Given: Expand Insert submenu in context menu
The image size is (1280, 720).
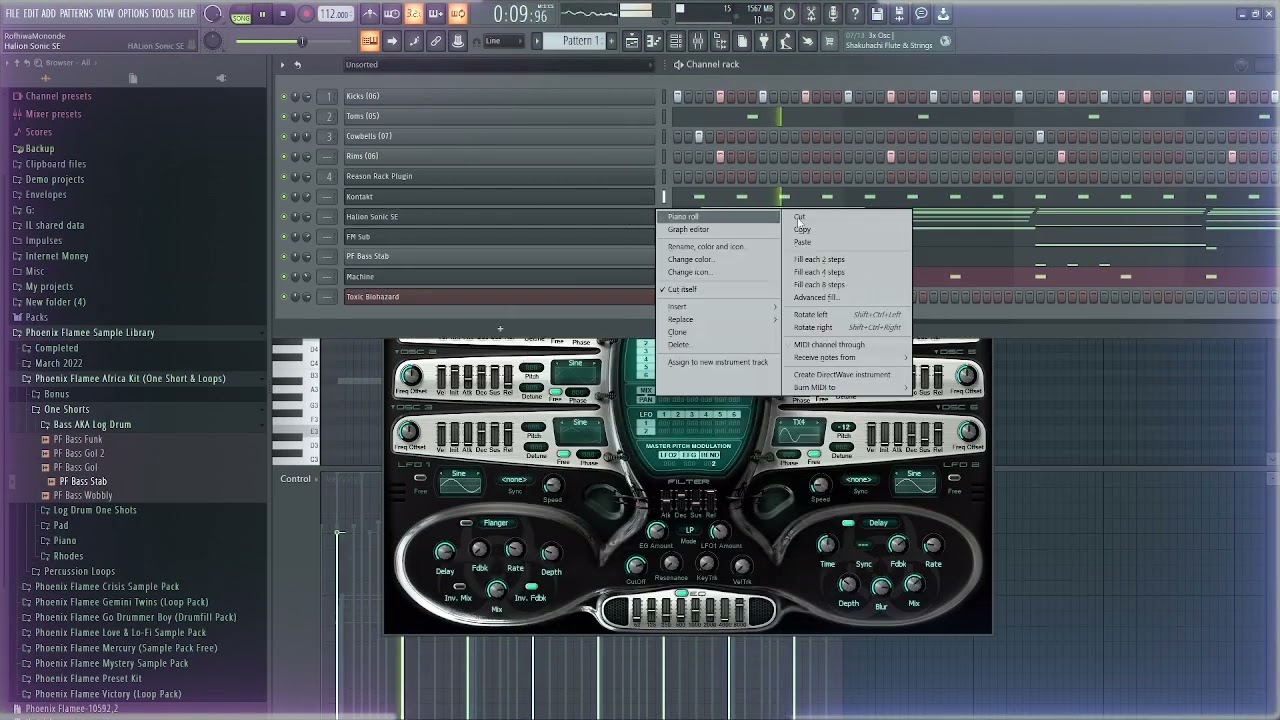Looking at the screenshot, I should click(x=718, y=306).
